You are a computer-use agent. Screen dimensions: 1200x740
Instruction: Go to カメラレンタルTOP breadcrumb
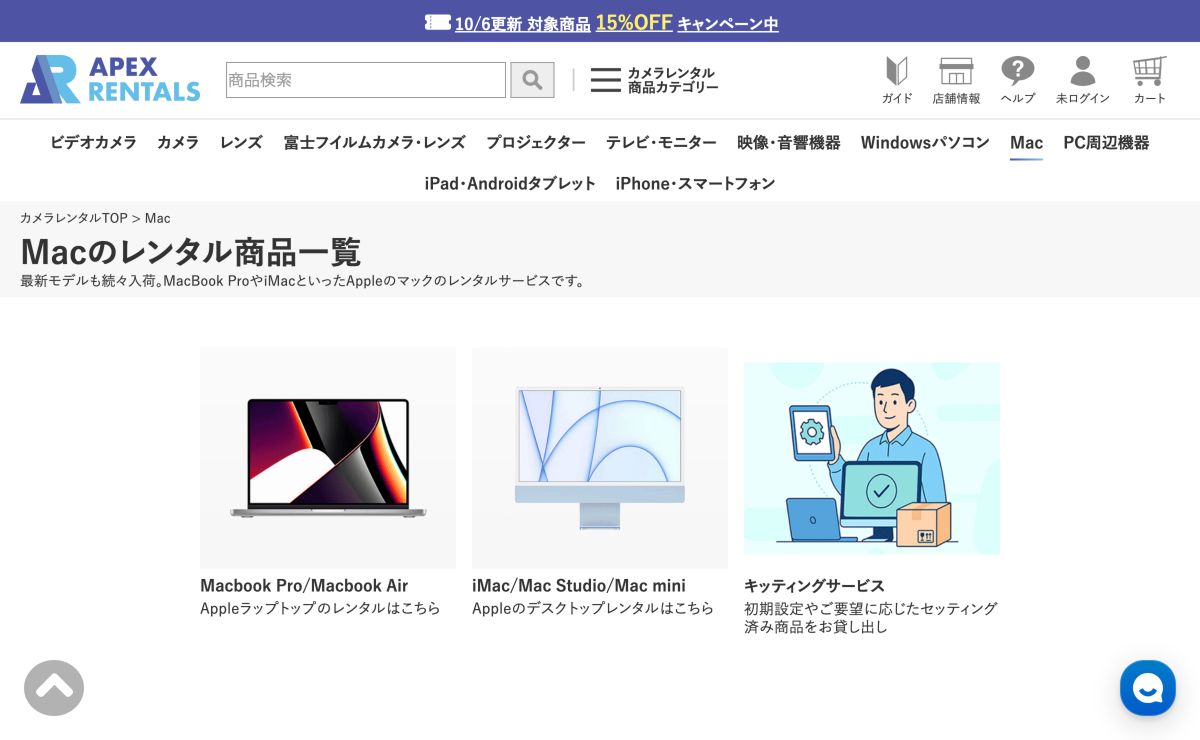pyautogui.click(x=74, y=218)
